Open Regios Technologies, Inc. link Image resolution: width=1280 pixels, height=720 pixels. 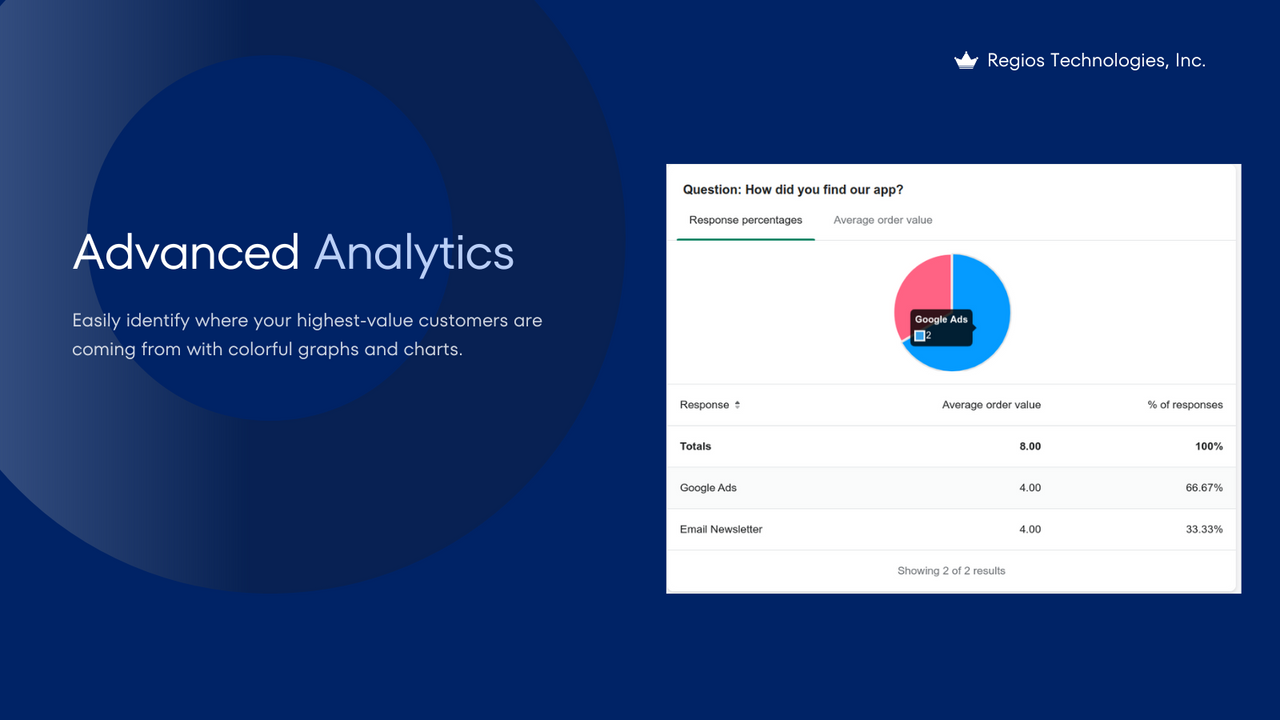coord(1096,60)
